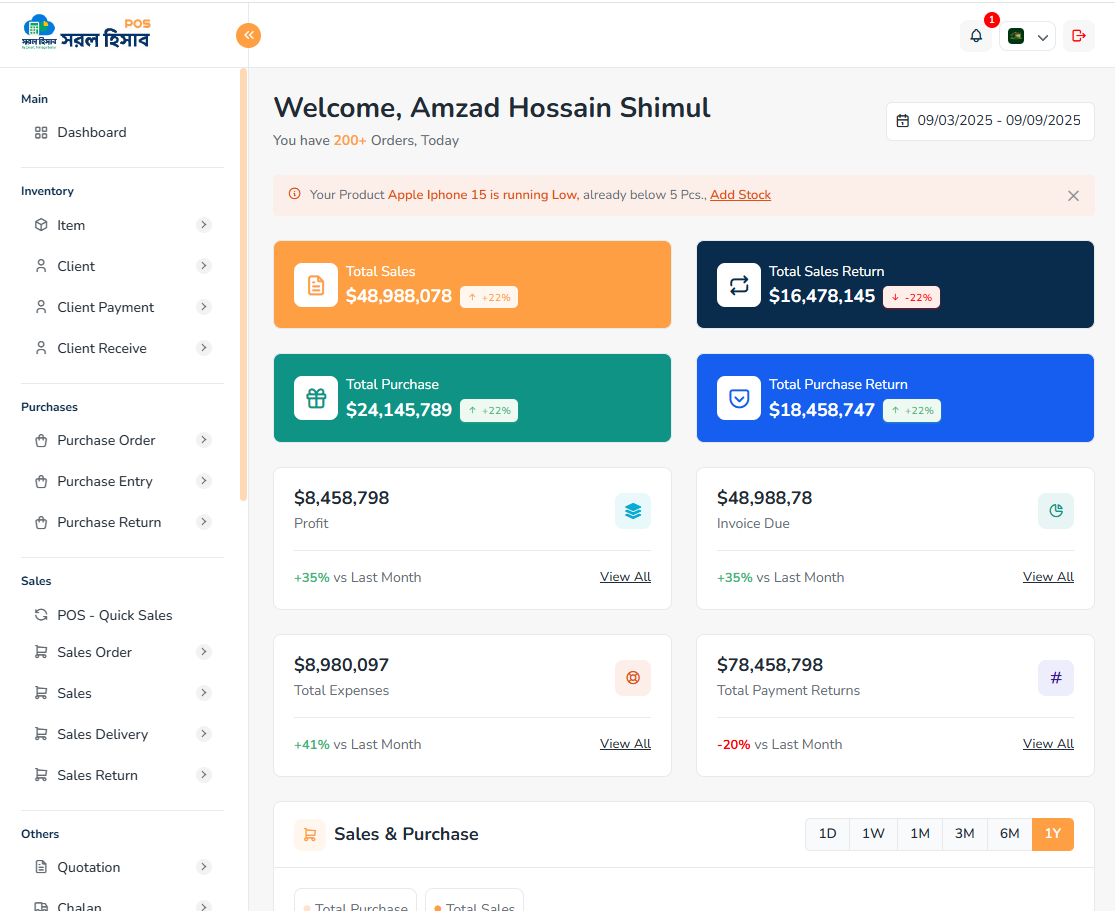Expand the Sales Return menu

coord(203,775)
